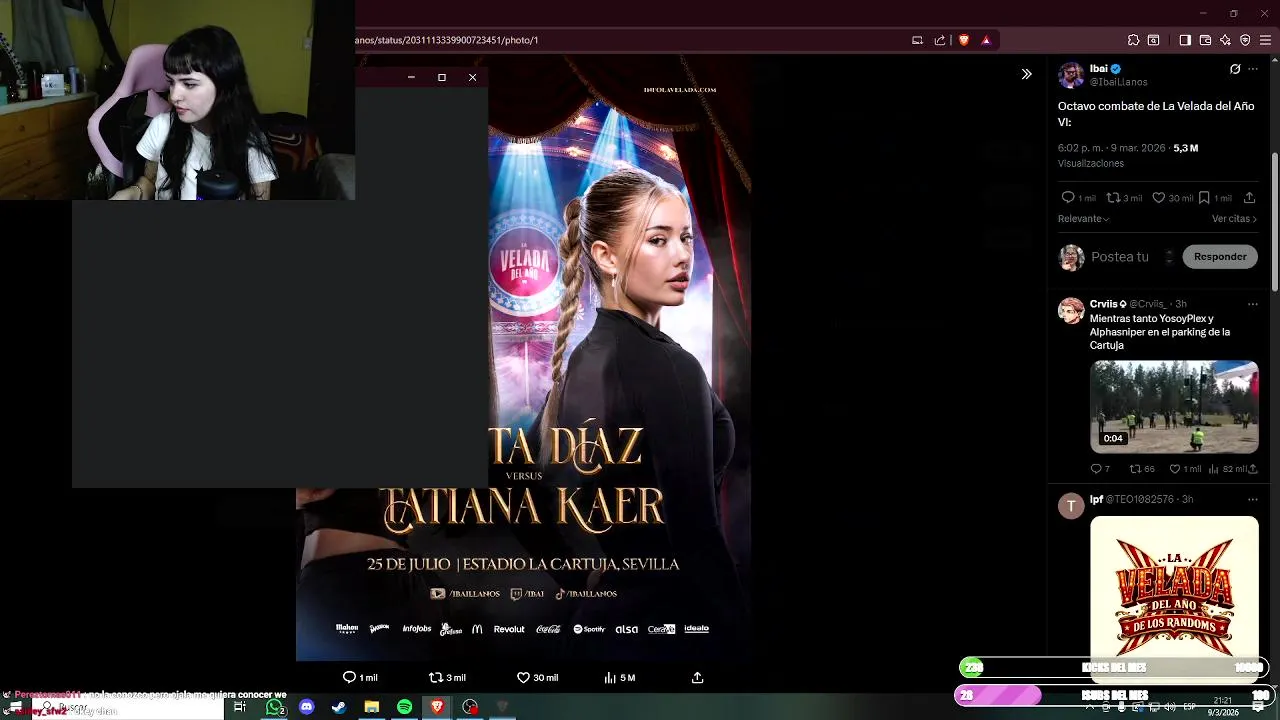
Task: Open Discord from the taskbar
Action: point(307,707)
